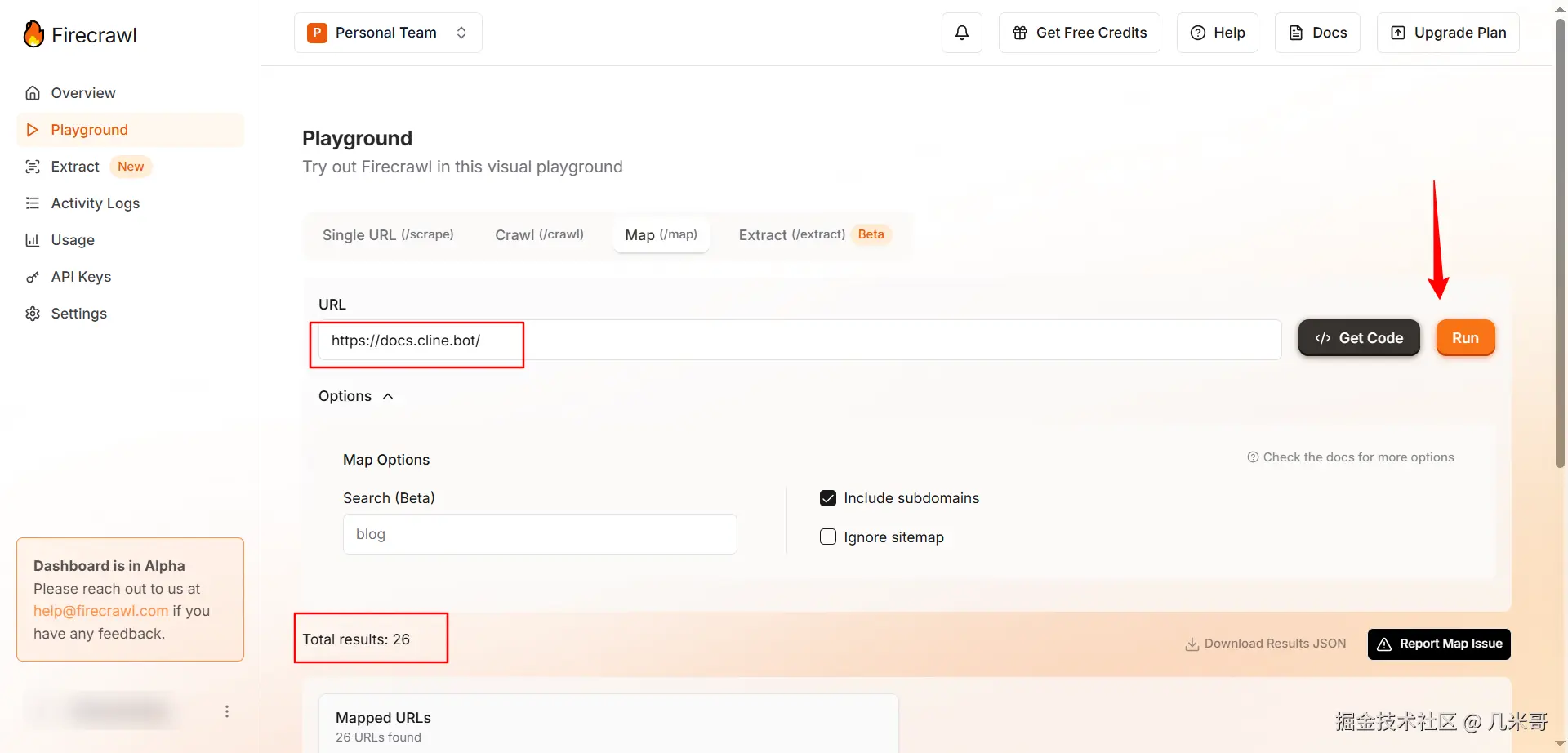Click the API Keys key icon
This screenshot has height=753, width=1568.
coord(33,277)
